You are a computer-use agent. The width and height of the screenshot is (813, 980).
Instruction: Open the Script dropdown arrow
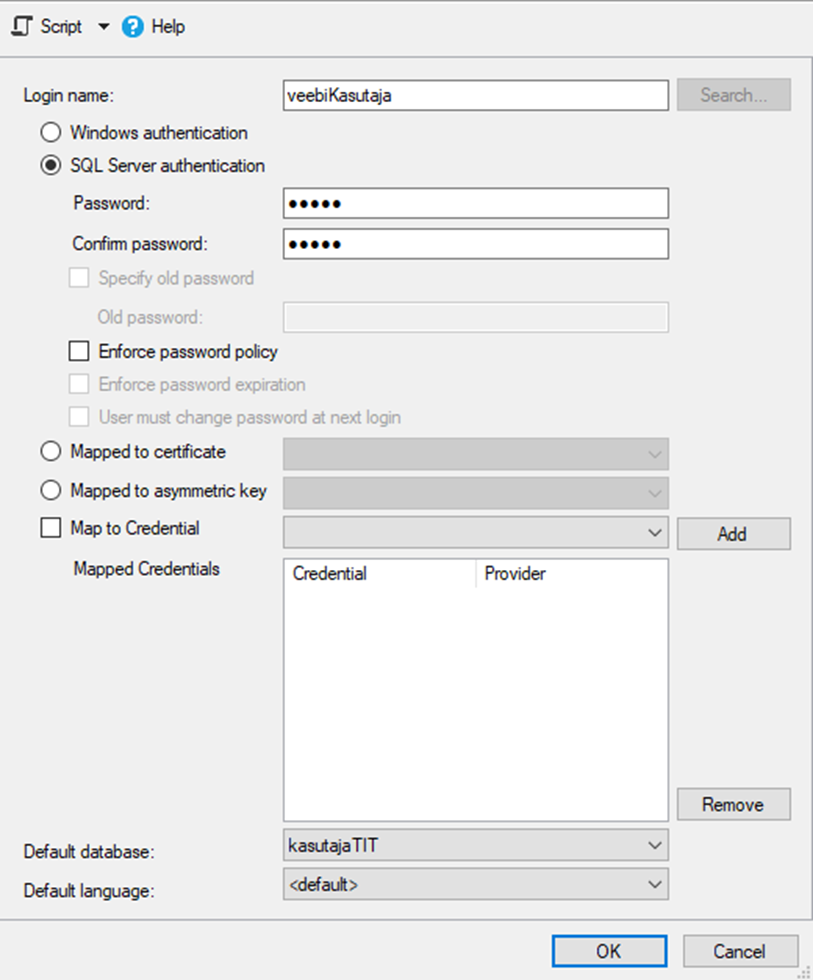[x=104, y=27]
